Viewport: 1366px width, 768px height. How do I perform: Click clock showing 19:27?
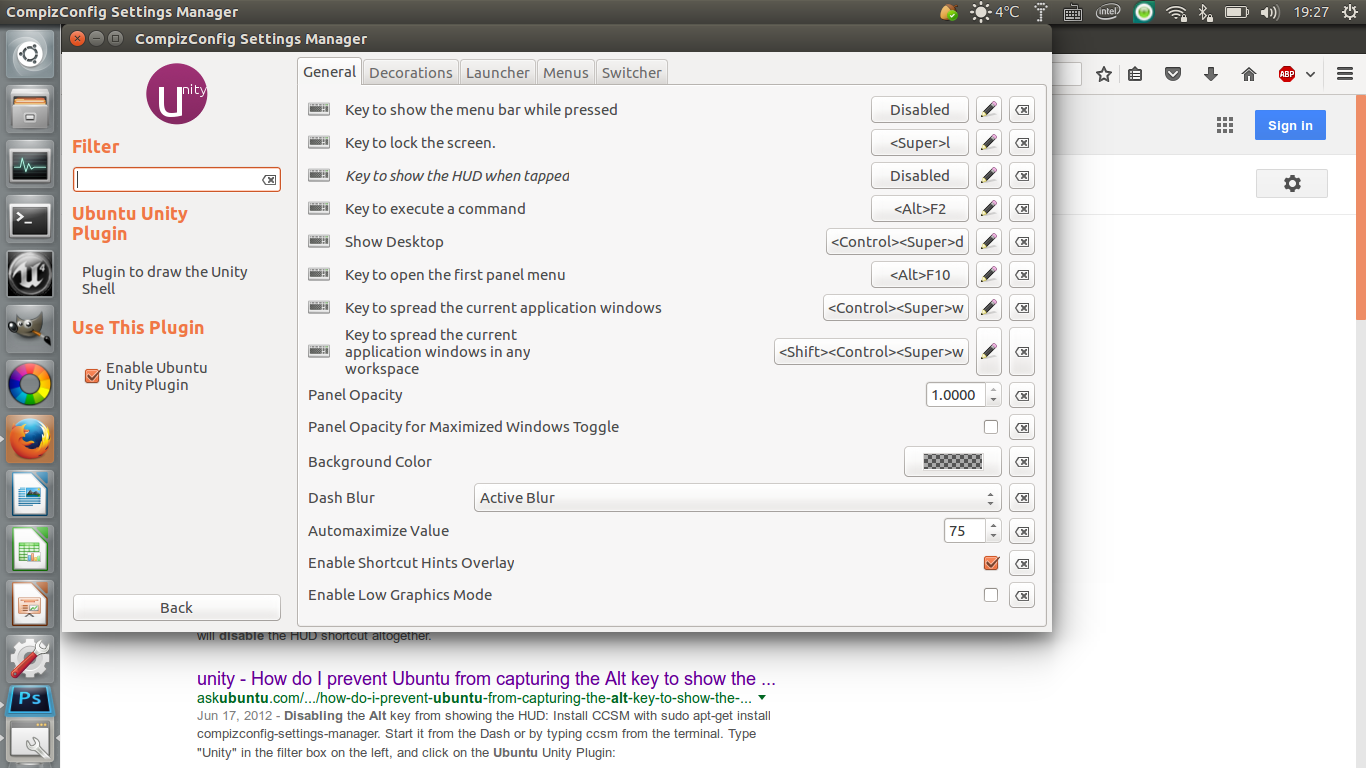click(1311, 12)
